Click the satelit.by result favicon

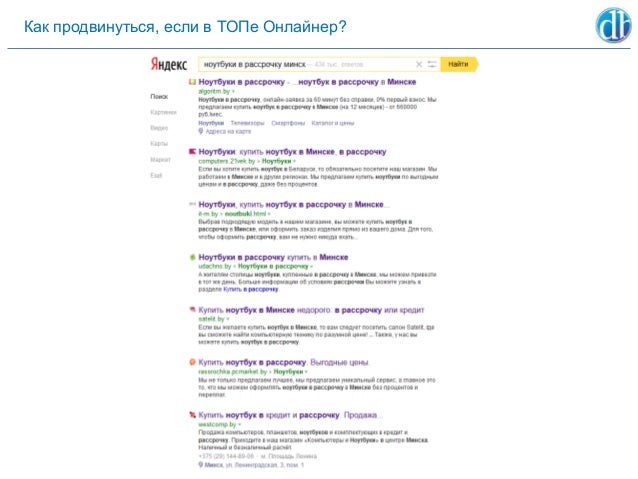tap(192, 310)
